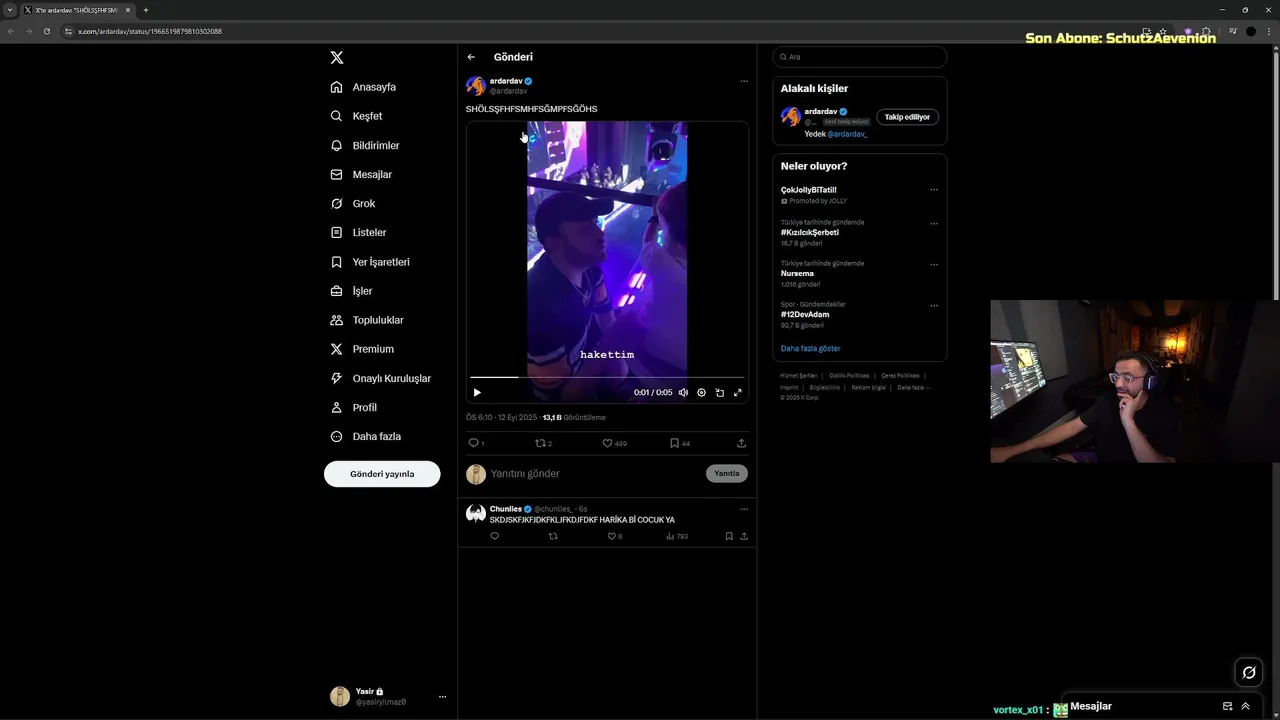Toggle picture-in-picture mini player
The width and height of the screenshot is (1280, 720).
pyautogui.click(x=719, y=393)
